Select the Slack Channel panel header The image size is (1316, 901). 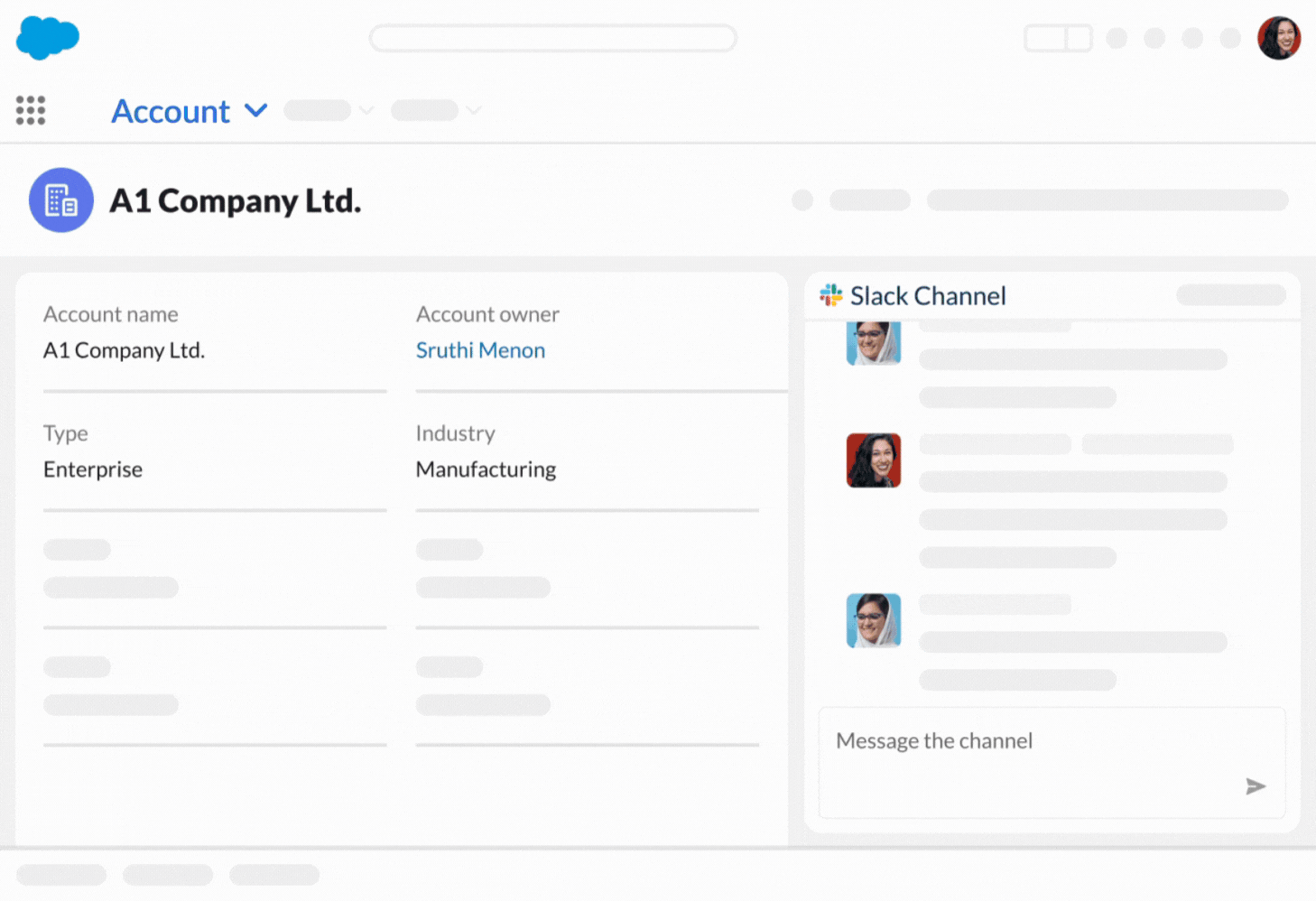pos(926,295)
